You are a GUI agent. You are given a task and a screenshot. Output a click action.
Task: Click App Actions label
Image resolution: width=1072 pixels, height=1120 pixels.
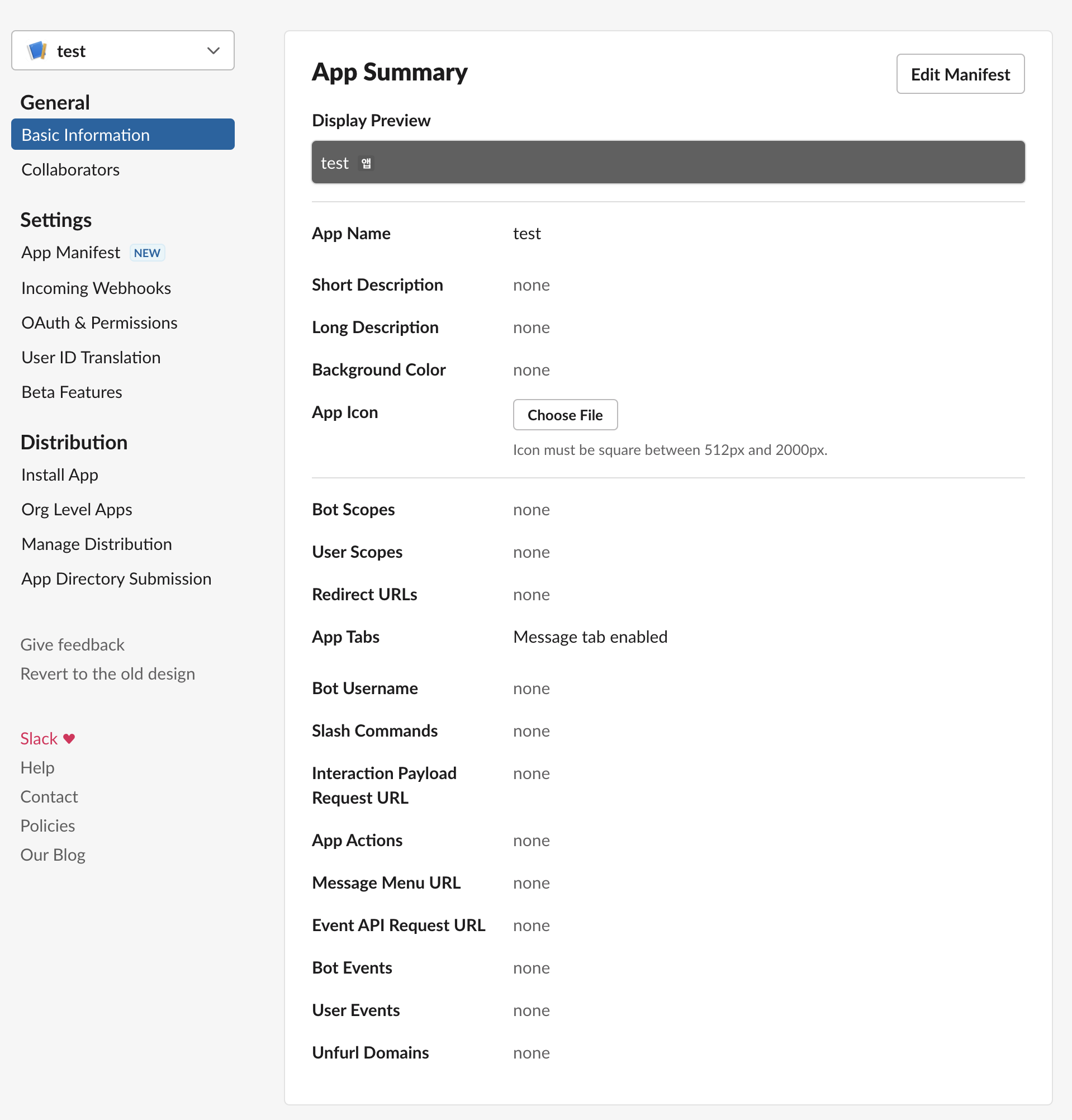(x=357, y=841)
